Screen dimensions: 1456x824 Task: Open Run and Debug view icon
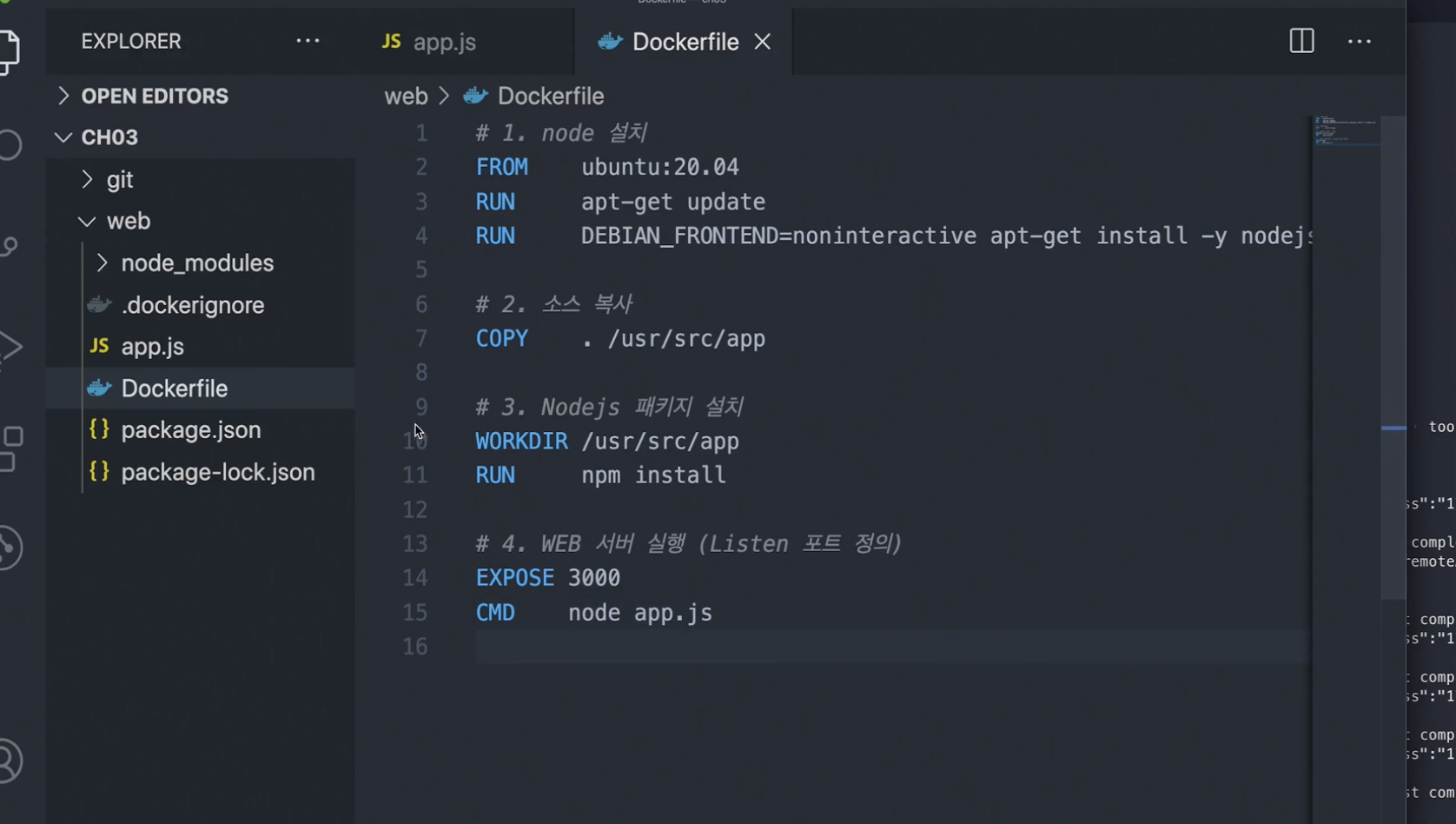pos(10,348)
